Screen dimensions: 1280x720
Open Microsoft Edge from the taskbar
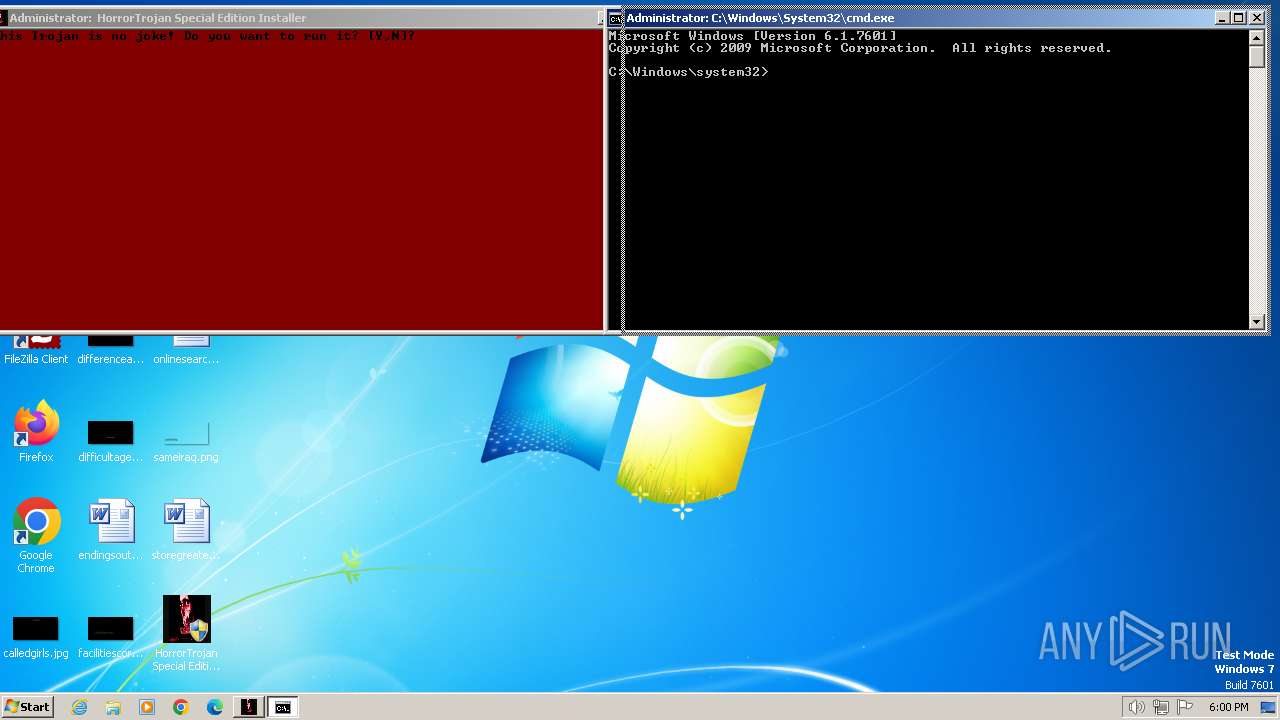tap(215, 707)
